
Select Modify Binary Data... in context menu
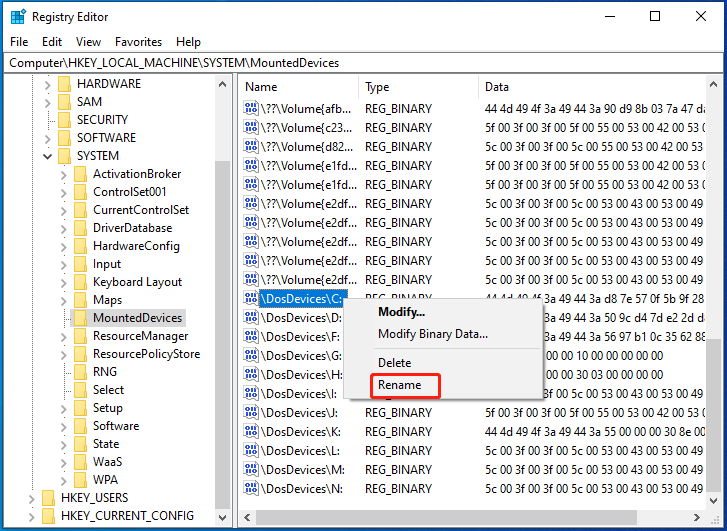(x=433, y=334)
